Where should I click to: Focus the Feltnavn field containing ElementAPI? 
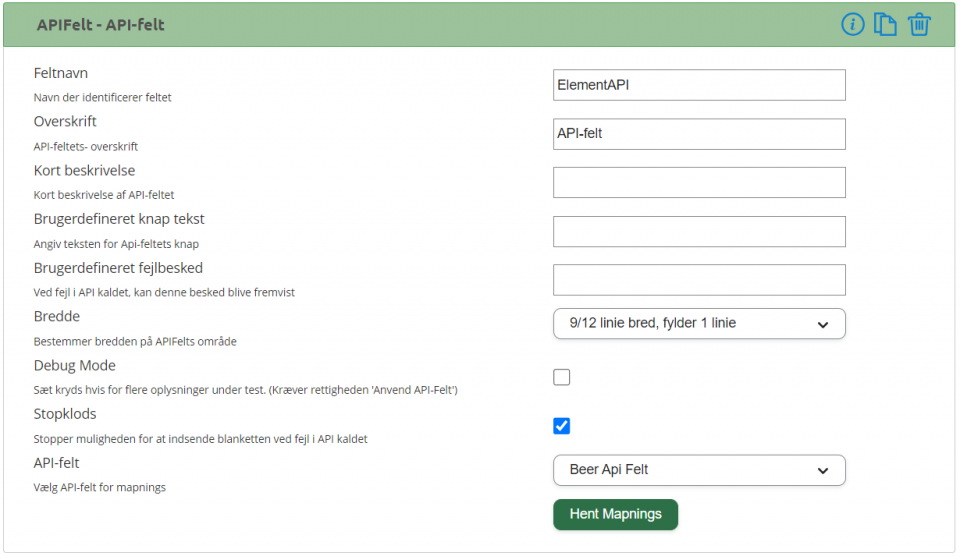pos(699,85)
